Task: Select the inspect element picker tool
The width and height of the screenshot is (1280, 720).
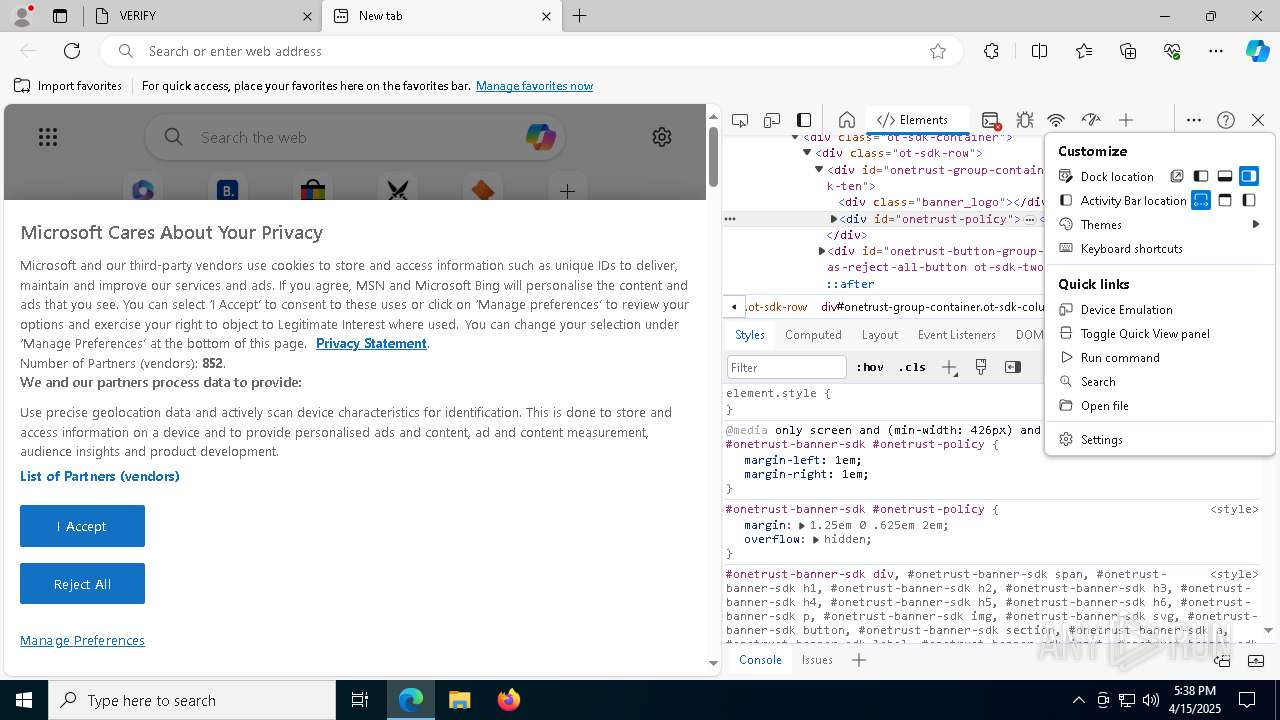Action: pos(740,120)
